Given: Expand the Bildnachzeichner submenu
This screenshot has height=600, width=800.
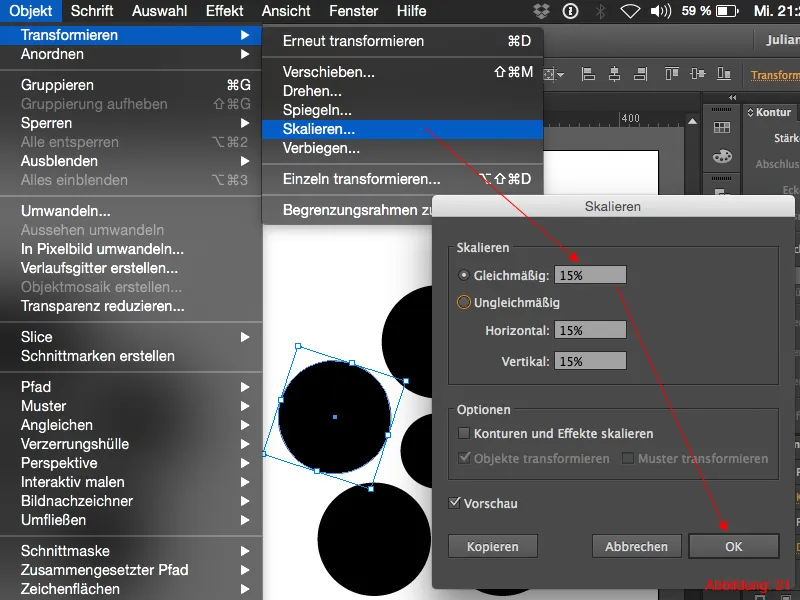Looking at the screenshot, I should [245, 501].
